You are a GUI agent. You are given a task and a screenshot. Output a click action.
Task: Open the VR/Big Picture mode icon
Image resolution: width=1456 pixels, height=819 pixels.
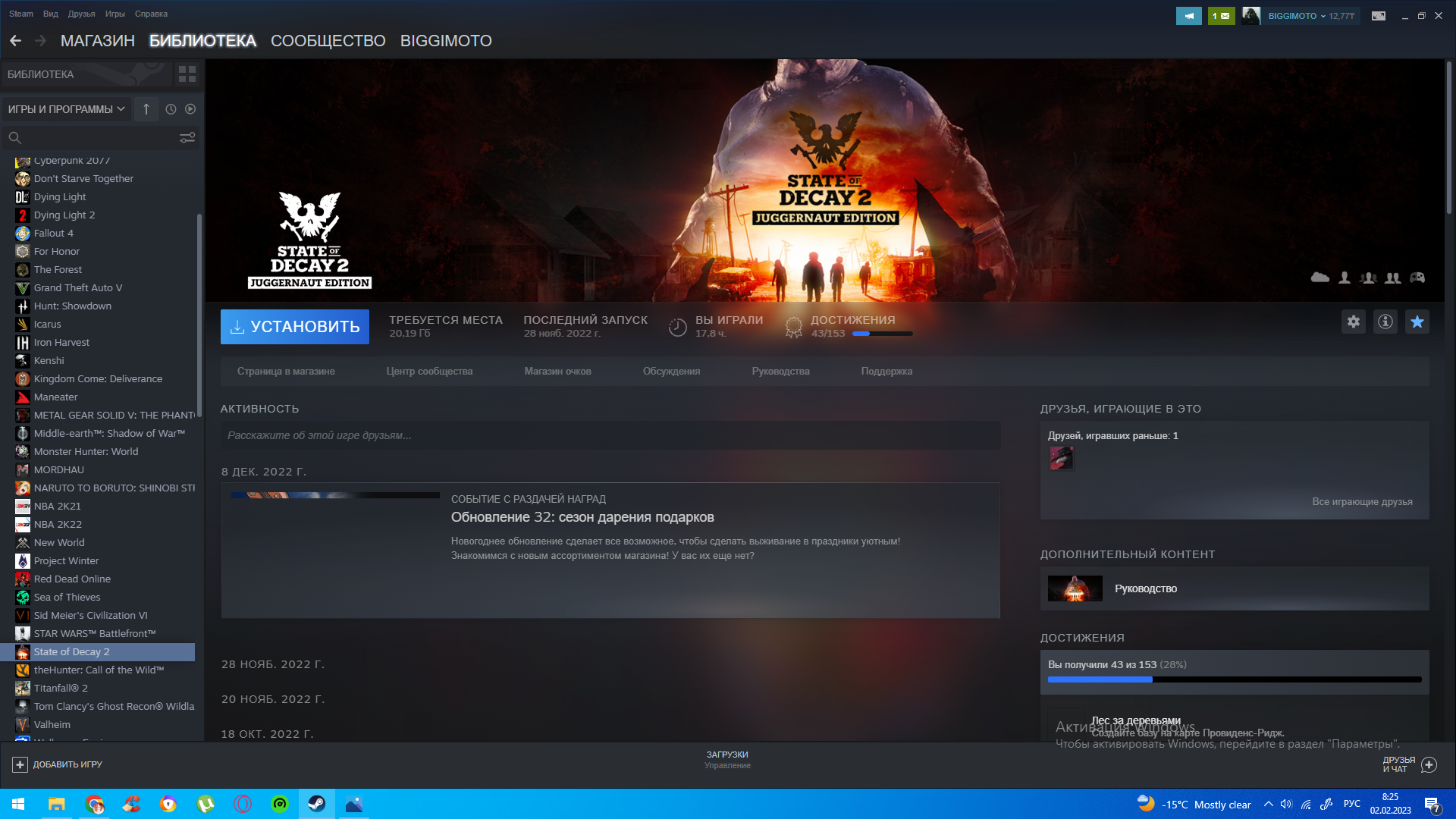click(x=1379, y=16)
